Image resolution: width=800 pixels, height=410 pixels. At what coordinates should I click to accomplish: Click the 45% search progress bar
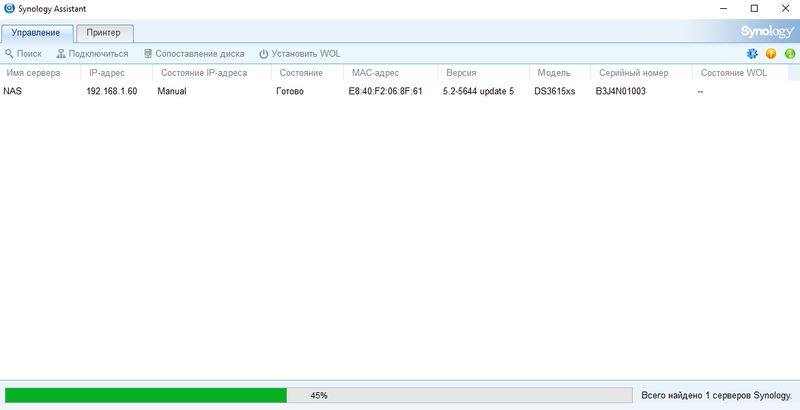(318, 395)
